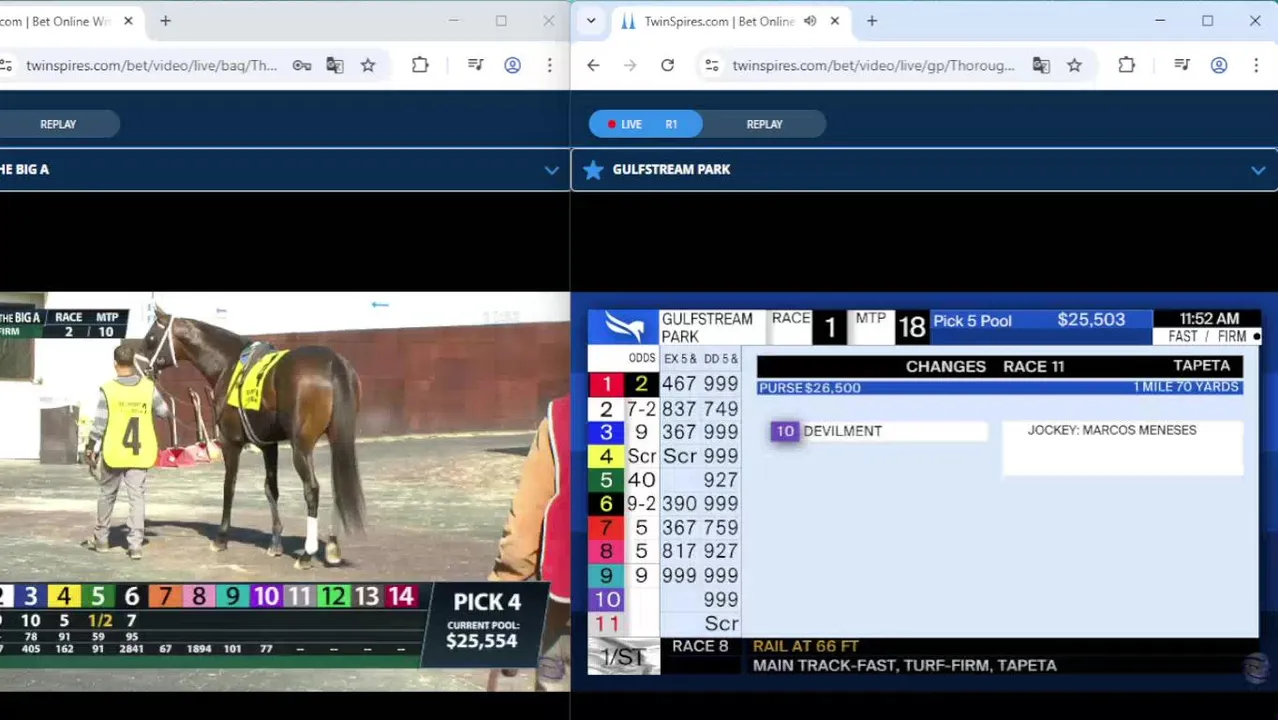Click the Big A paddock video feed
Viewport: 1278px width, 720px height.
tap(285, 491)
